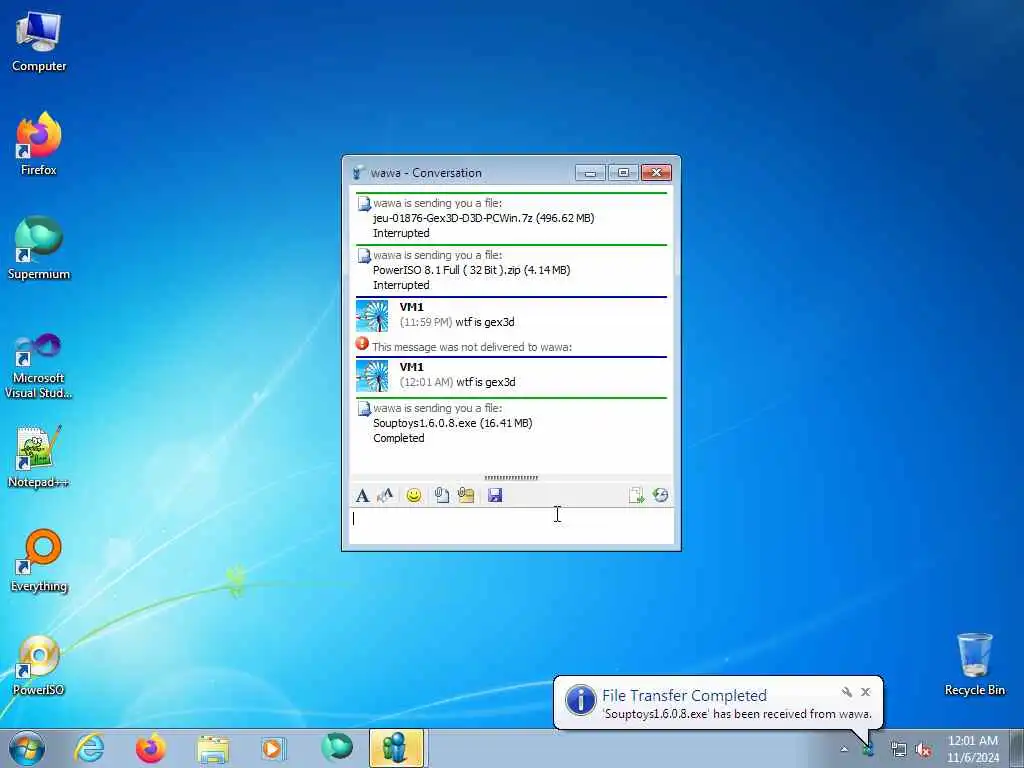Close the wawa Conversation window
Viewport: 1024px width, 768px height.
pyautogui.click(x=656, y=173)
